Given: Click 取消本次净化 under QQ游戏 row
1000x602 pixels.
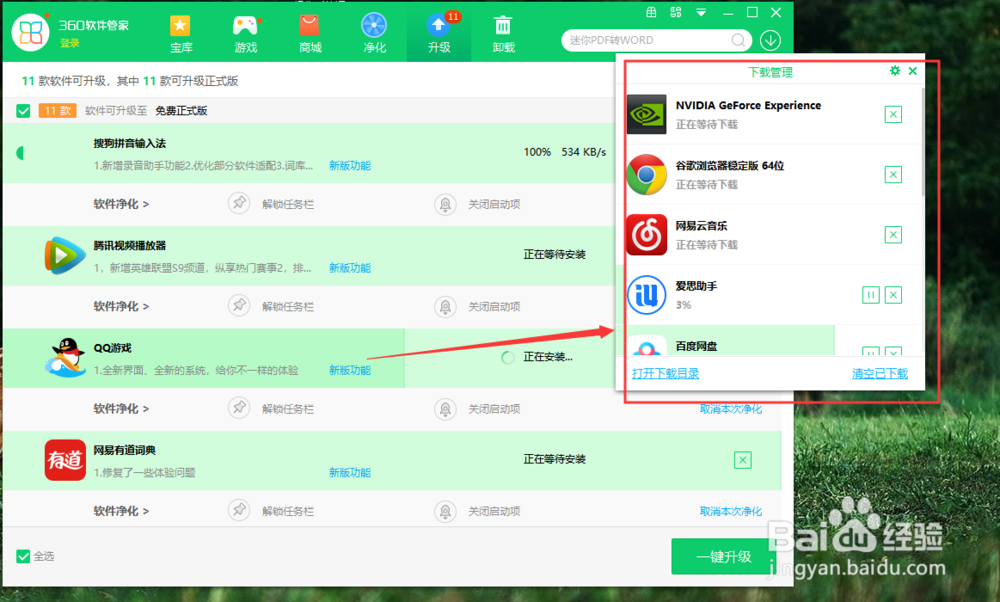Looking at the screenshot, I should click(x=731, y=409).
